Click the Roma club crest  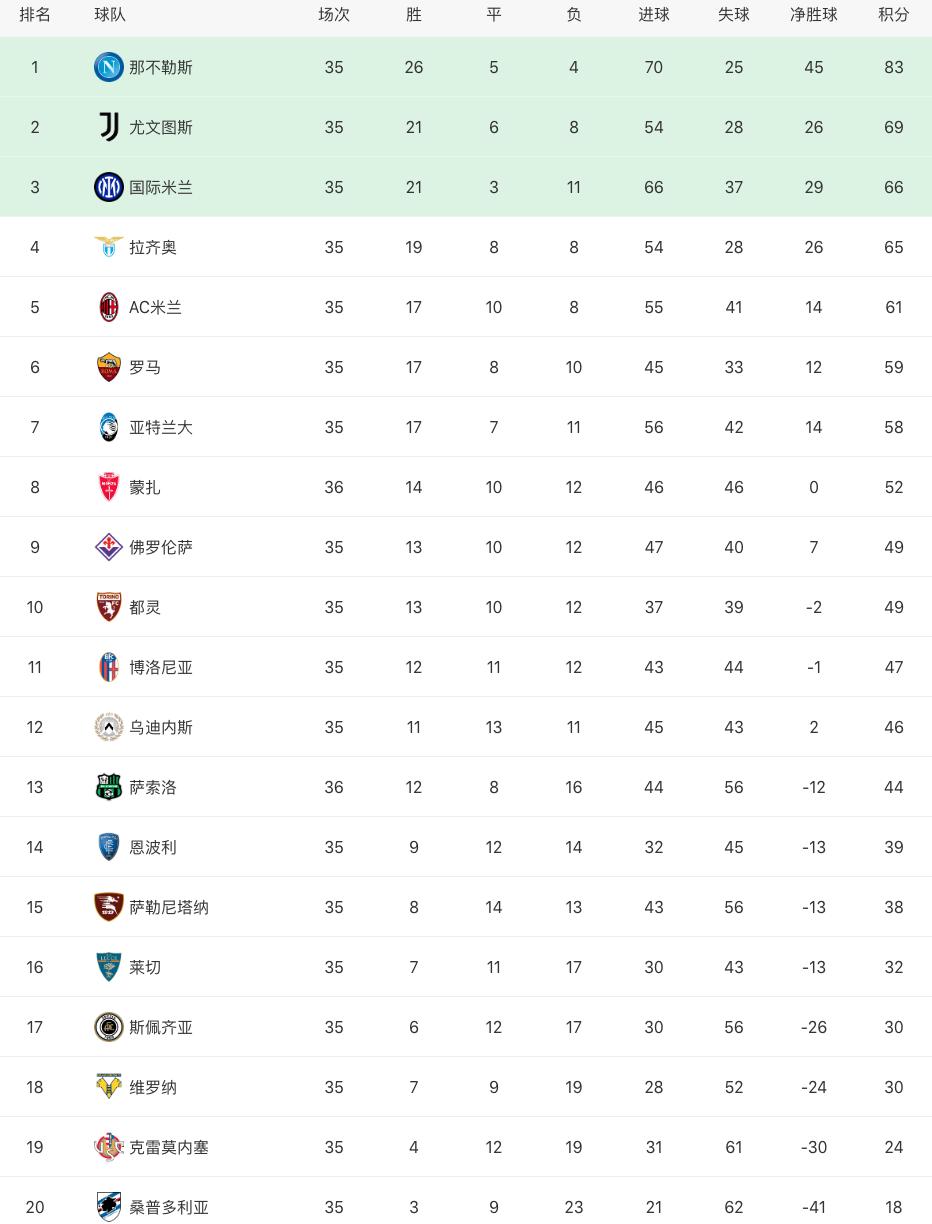pos(108,367)
